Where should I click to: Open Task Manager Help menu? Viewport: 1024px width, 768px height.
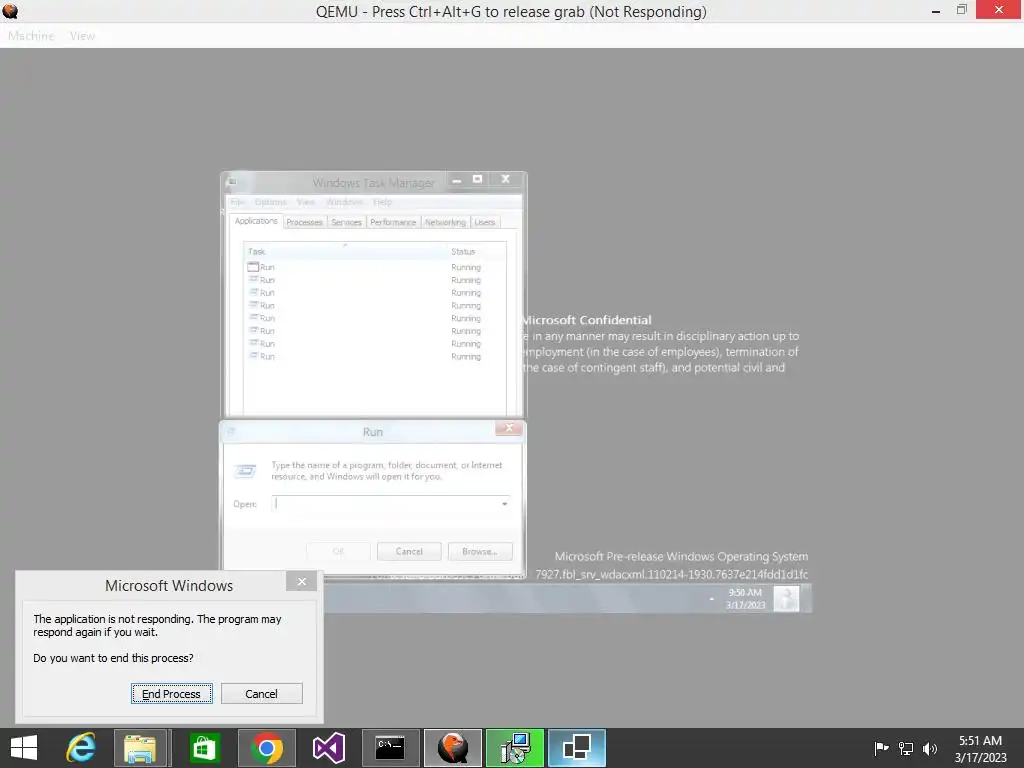pos(383,202)
